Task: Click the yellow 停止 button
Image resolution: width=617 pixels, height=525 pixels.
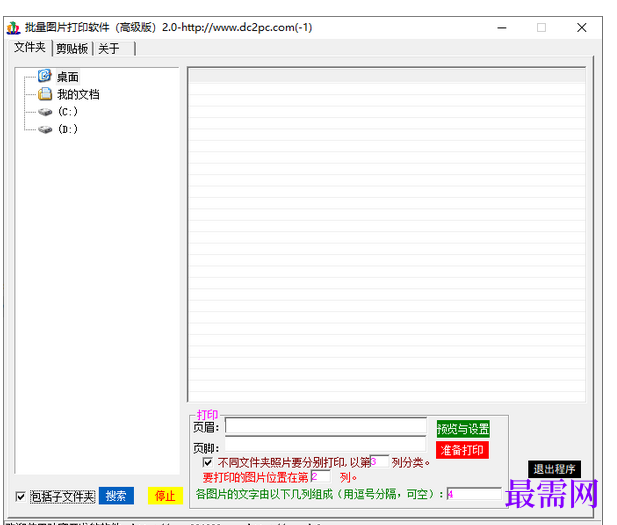Action: coord(165,496)
